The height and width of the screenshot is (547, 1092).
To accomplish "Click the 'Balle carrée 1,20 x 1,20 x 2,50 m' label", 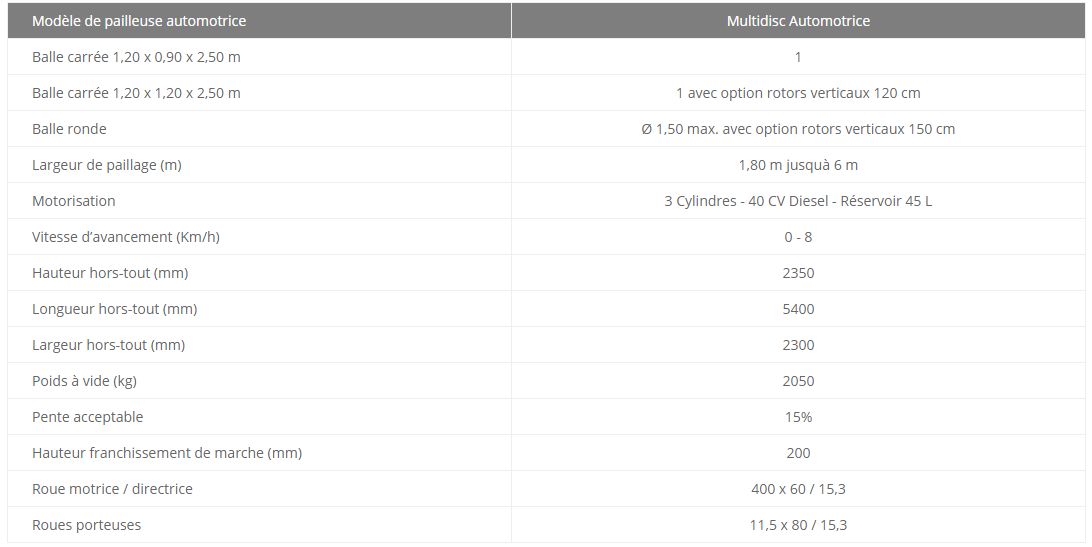I will pos(136,93).
